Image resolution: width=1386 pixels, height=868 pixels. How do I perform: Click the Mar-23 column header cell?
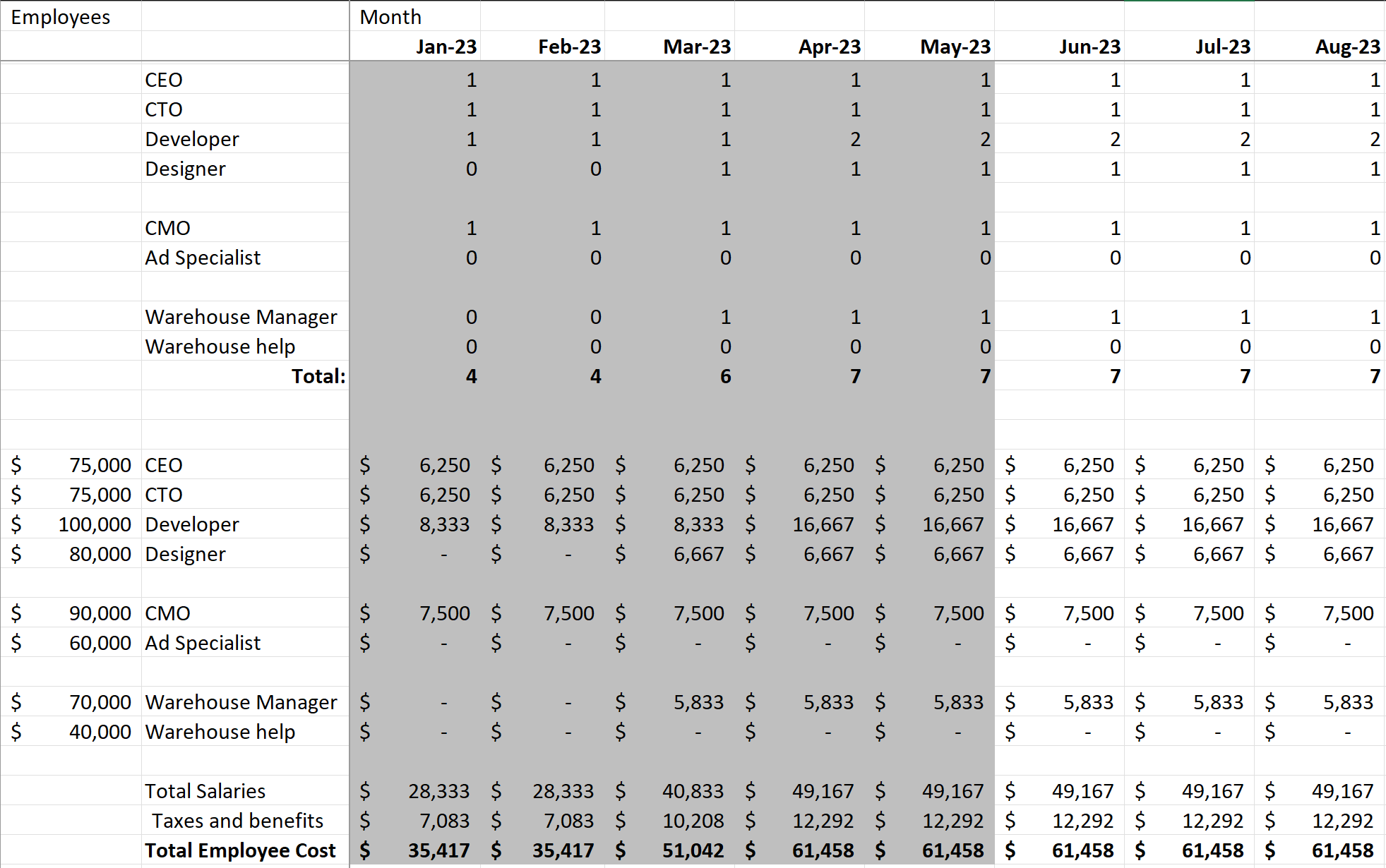point(669,46)
